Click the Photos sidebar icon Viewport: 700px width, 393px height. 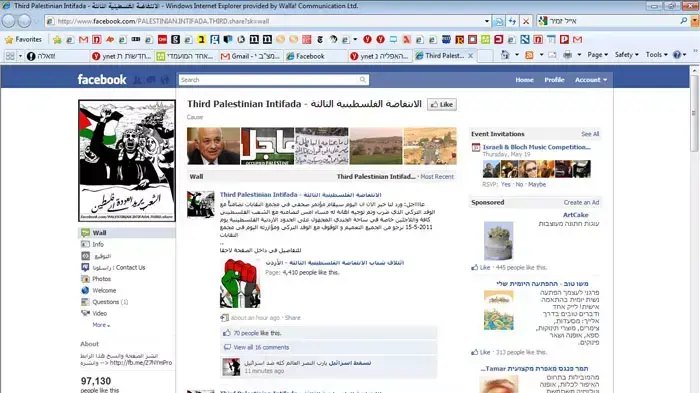(85, 279)
